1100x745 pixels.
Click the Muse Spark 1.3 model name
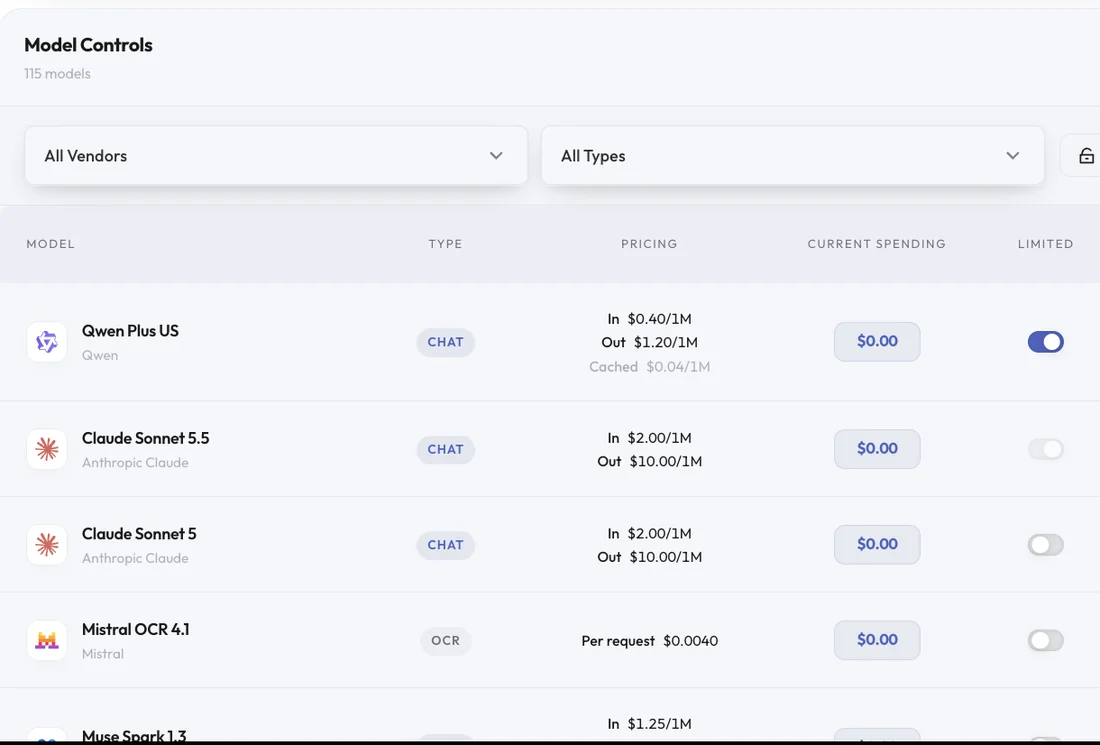(x=134, y=736)
